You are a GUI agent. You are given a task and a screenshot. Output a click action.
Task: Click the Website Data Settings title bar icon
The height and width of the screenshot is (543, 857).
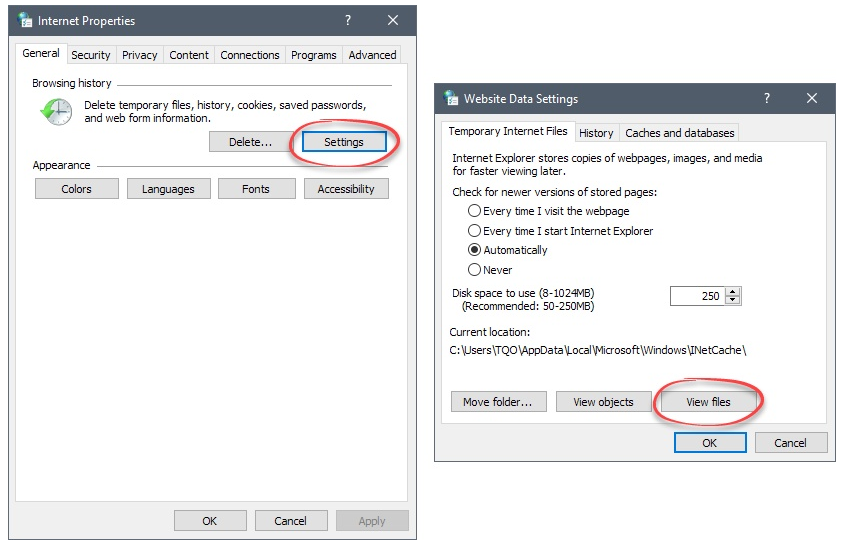click(x=451, y=98)
